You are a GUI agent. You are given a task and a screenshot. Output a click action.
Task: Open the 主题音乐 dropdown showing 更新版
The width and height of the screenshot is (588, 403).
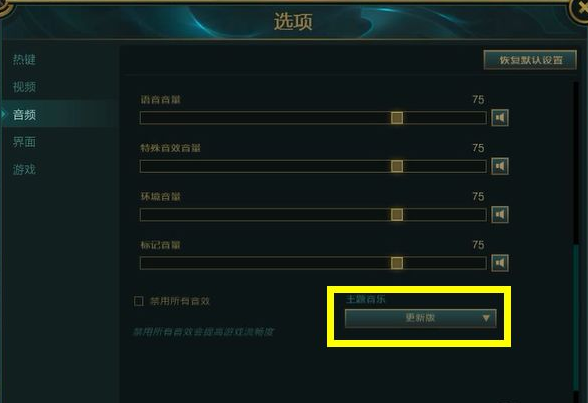pyautogui.click(x=421, y=318)
